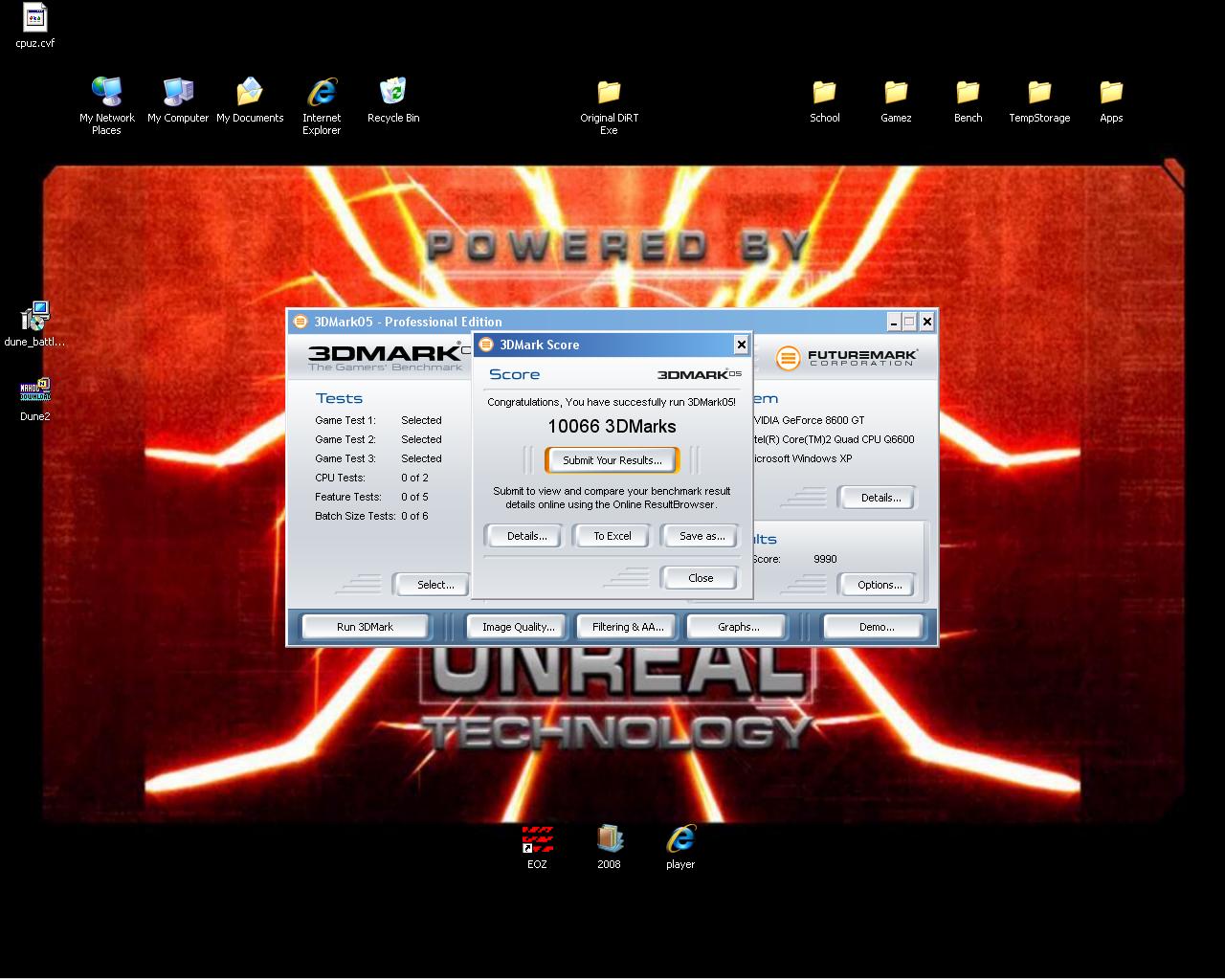Screen dimensions: 1225x980
Task: Open Image Quality... settings
Action: click(518, 627)
